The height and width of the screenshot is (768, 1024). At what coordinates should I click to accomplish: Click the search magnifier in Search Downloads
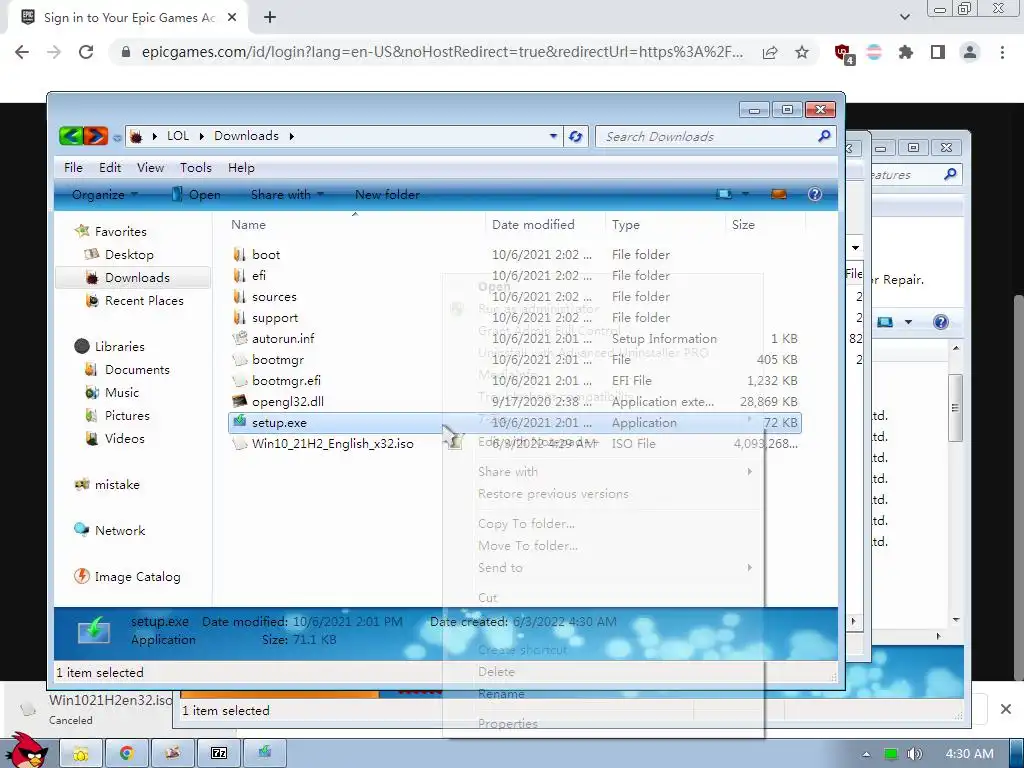pyautogui.click(x=824, y=136)
